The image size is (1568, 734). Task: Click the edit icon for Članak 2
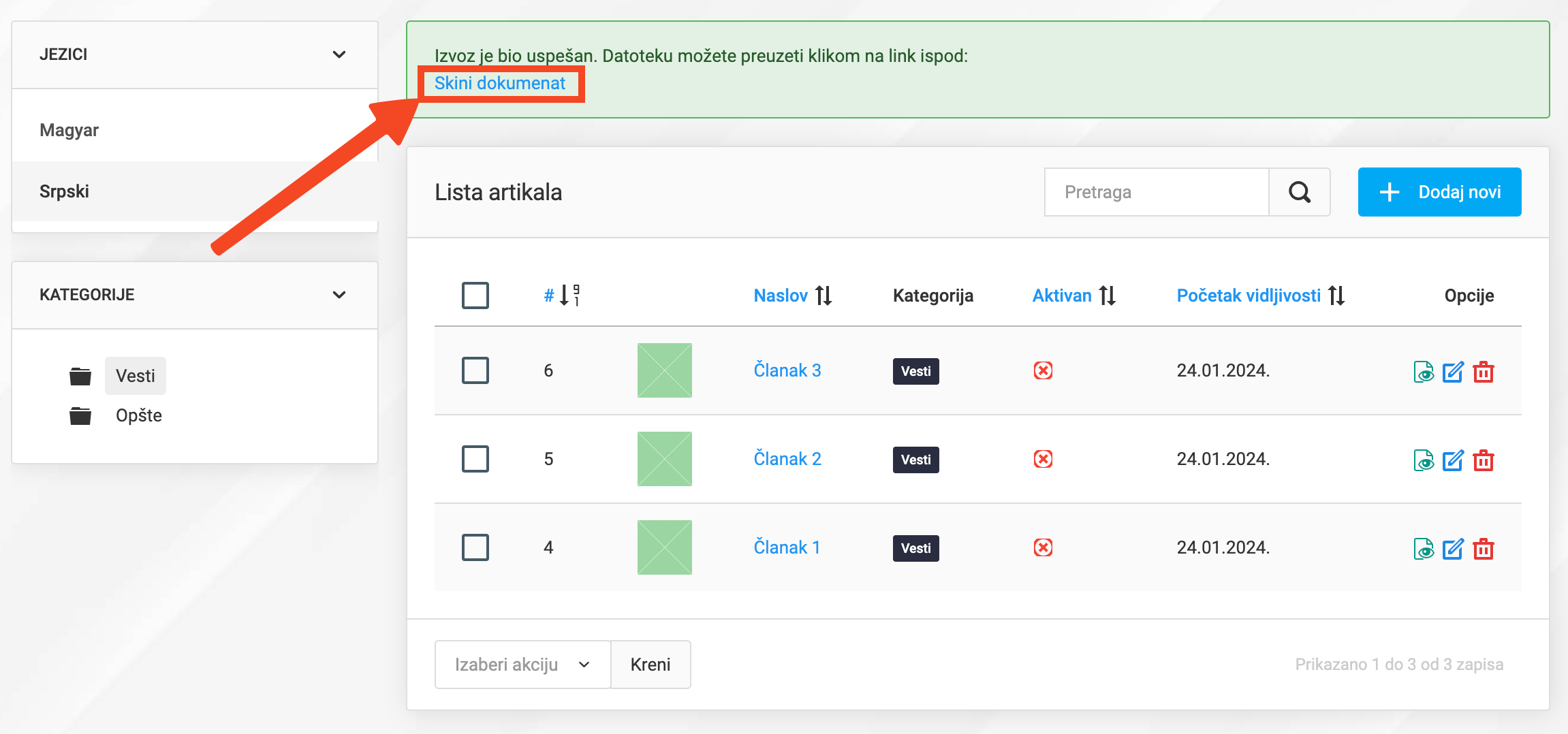tap(1453, 460)
